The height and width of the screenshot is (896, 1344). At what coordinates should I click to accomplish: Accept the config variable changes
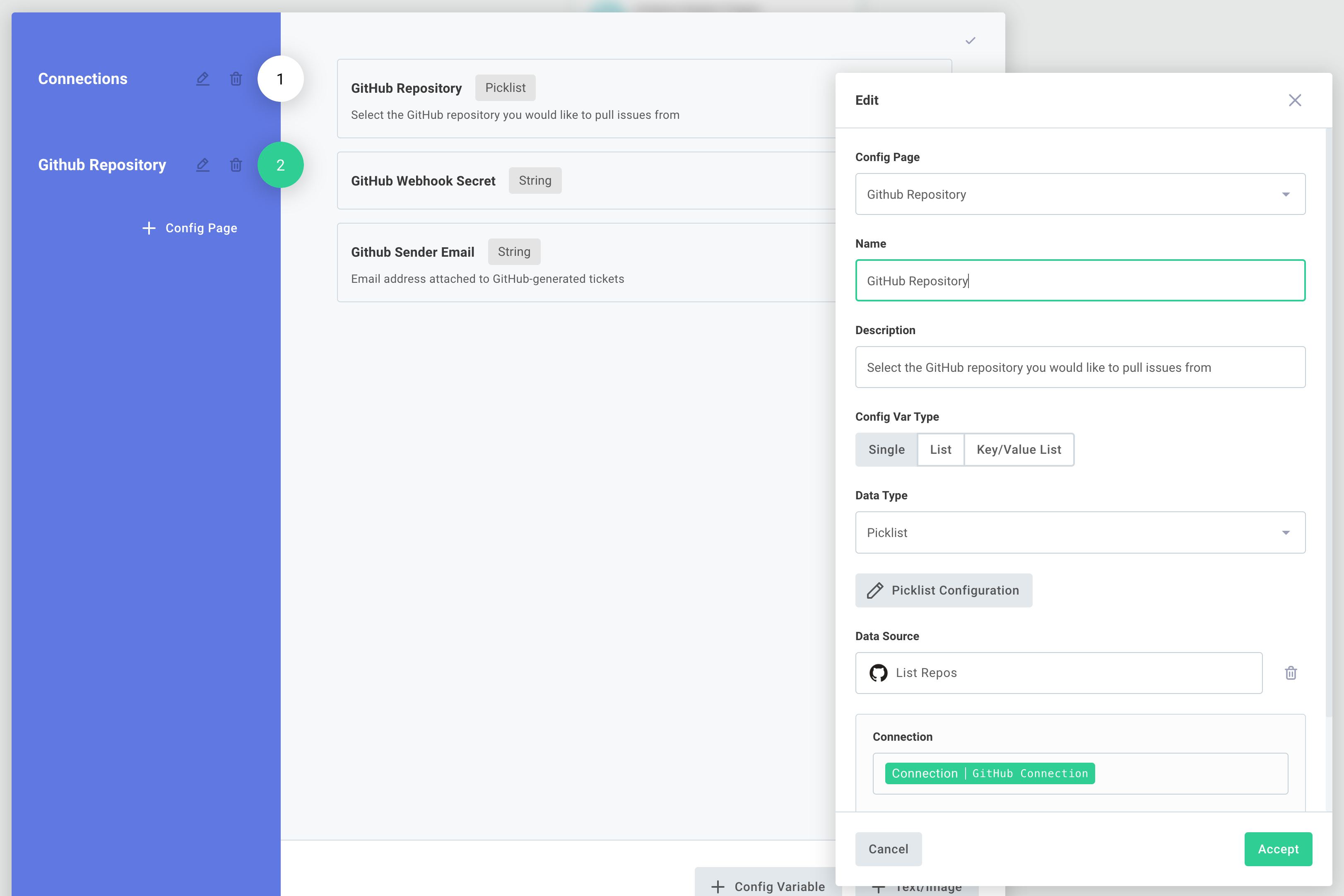(1278, 849)
